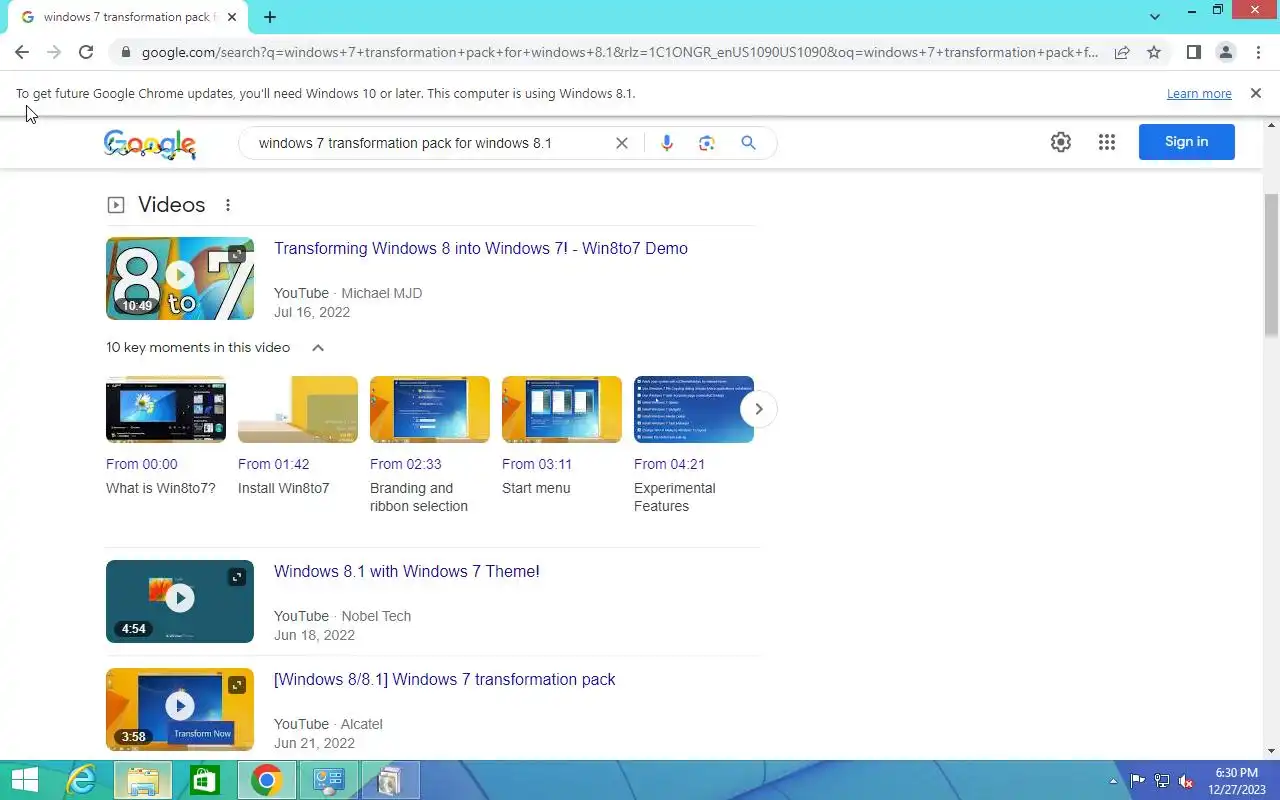The width and height of the screenshot is (1280, 800).
Task: Play the 3:58 Alcatel video thumbnail
Action: [x=180, y=709]
